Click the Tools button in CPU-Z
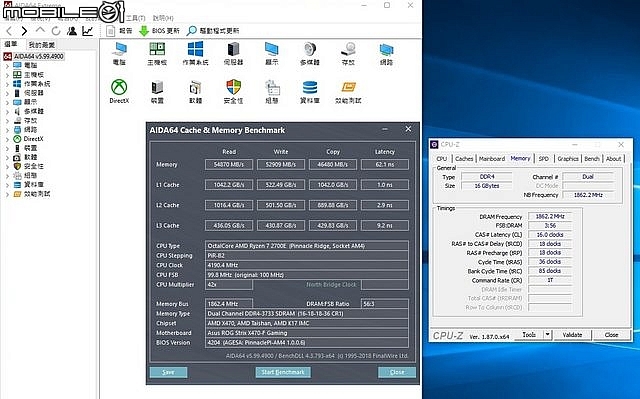The image size is (640, 399). (x=529, y=335)
